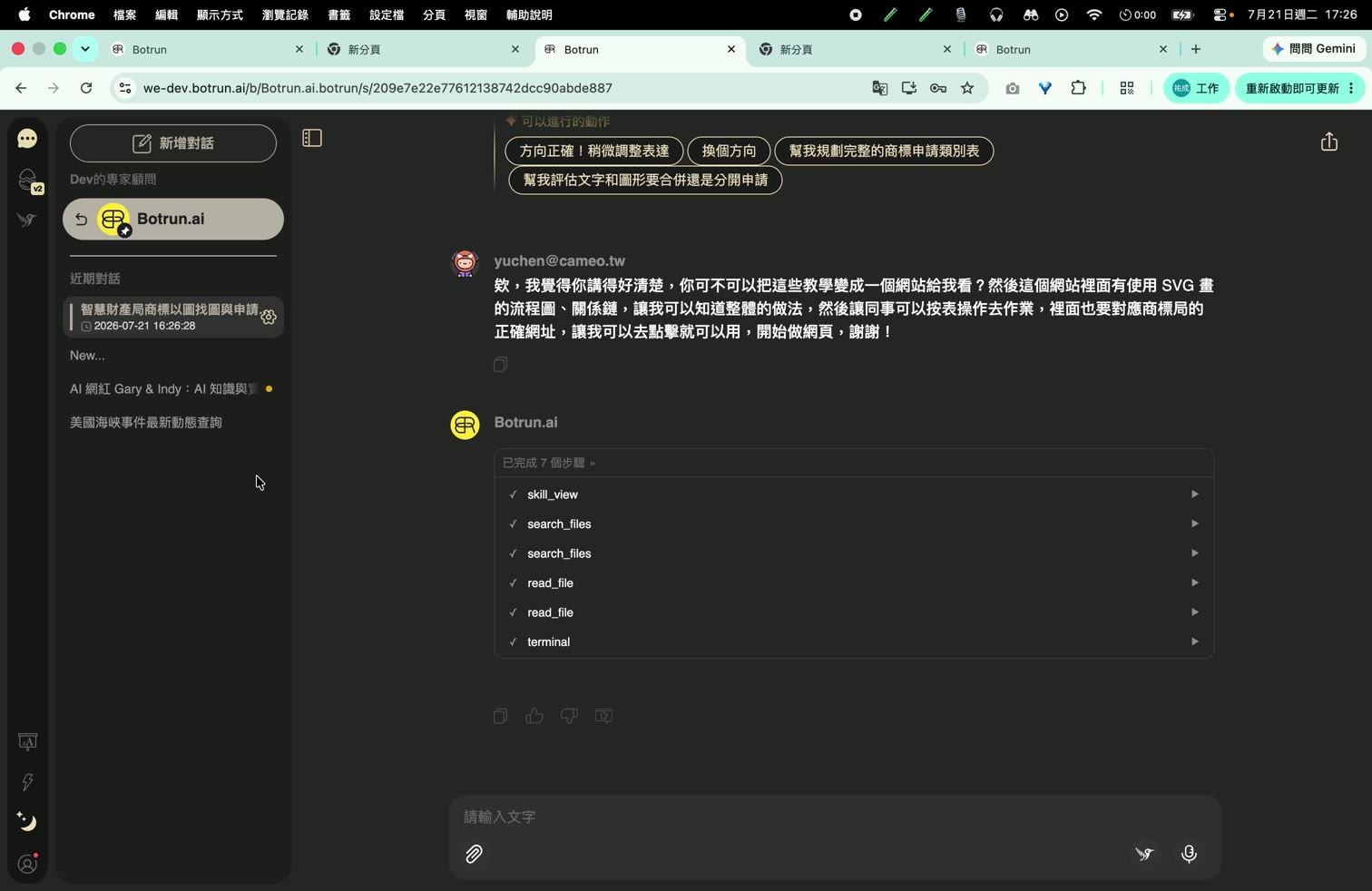Click the lightning bolt icon in left rail

point(27,782)
